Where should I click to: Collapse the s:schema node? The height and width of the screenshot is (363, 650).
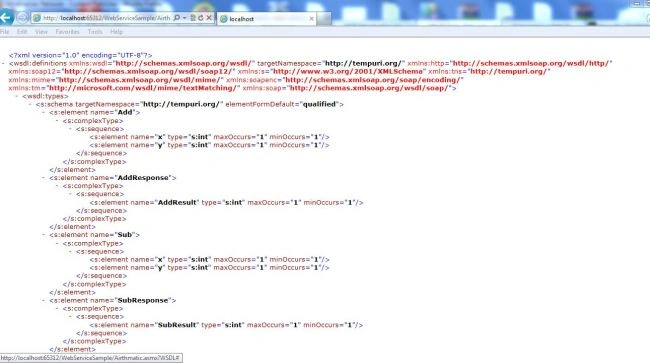click(30, 104)
